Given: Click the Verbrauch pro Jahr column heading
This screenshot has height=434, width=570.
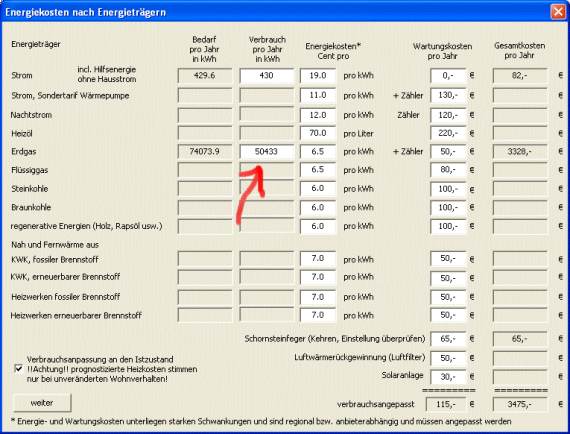Looking at the screenshot, I should [x=267, y=49].
